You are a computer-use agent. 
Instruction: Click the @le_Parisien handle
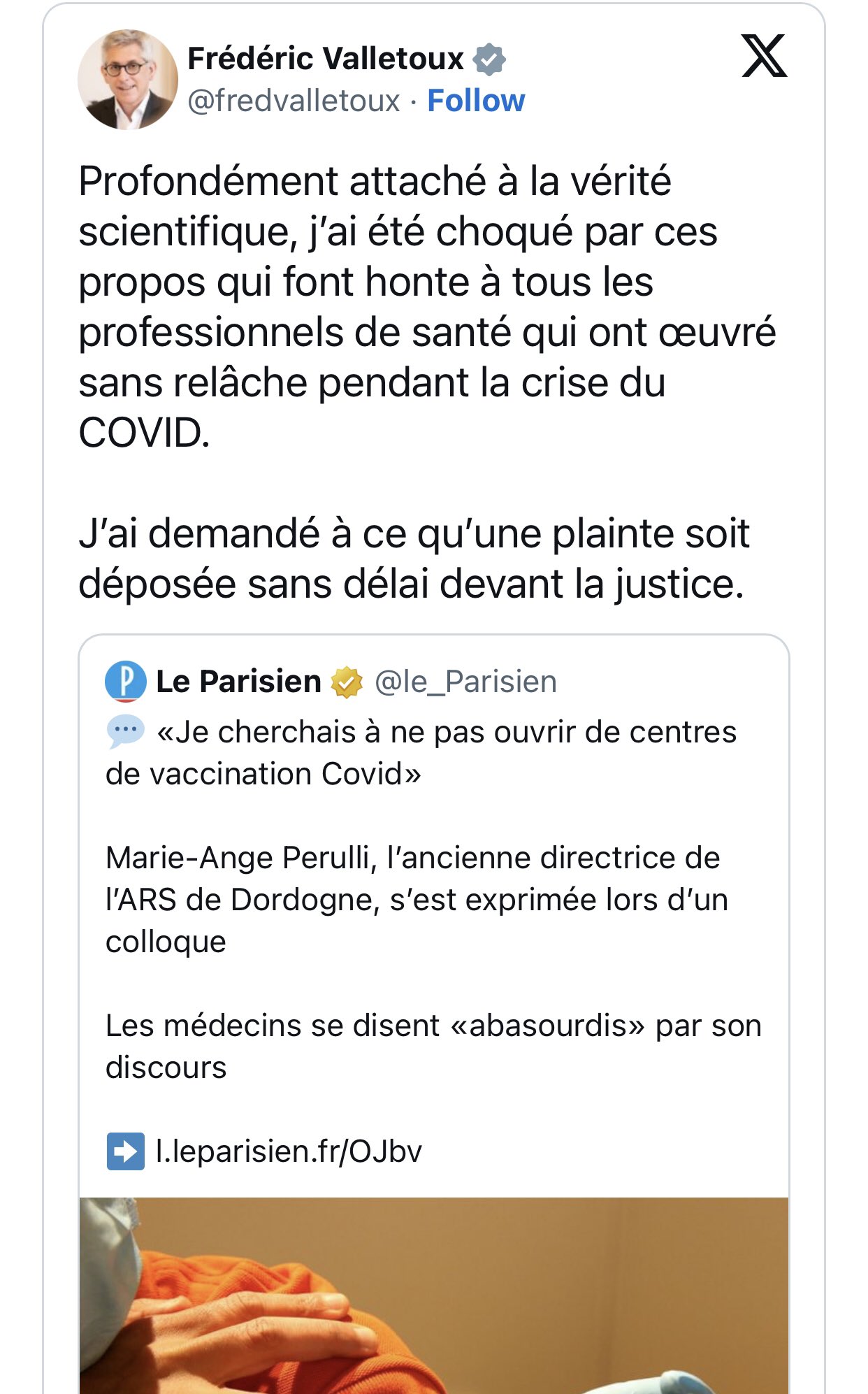click(x=465, y=682)
